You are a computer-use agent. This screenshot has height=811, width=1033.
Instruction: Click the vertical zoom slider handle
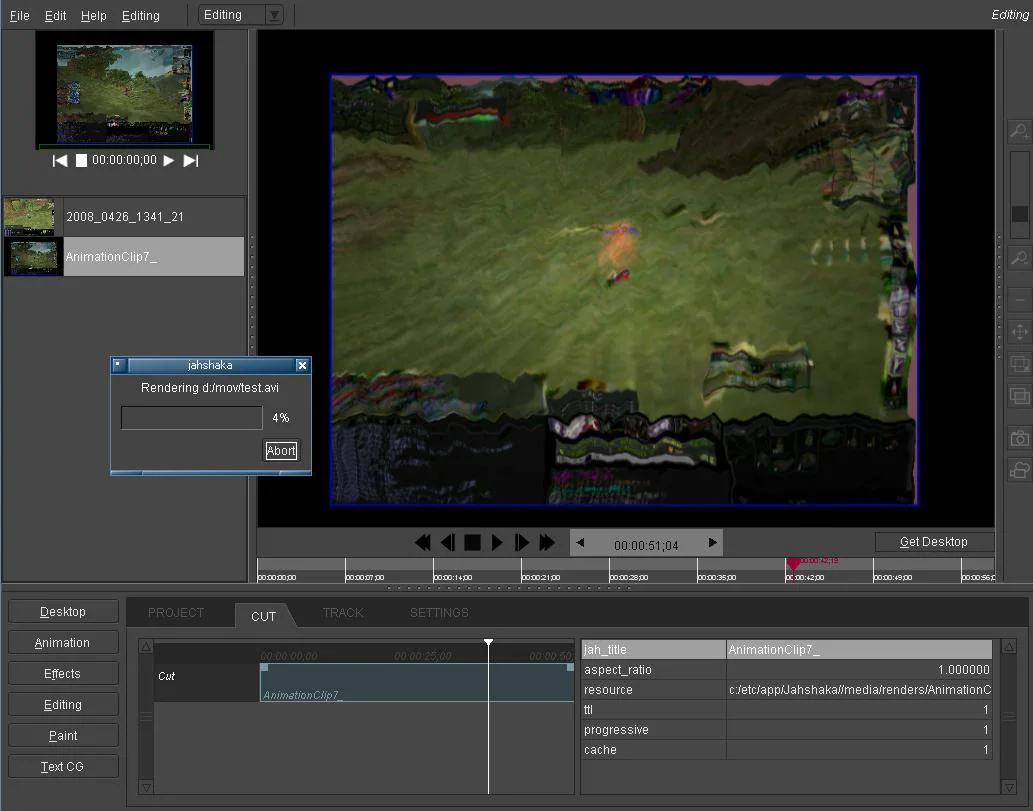[x=1020, y=213]
